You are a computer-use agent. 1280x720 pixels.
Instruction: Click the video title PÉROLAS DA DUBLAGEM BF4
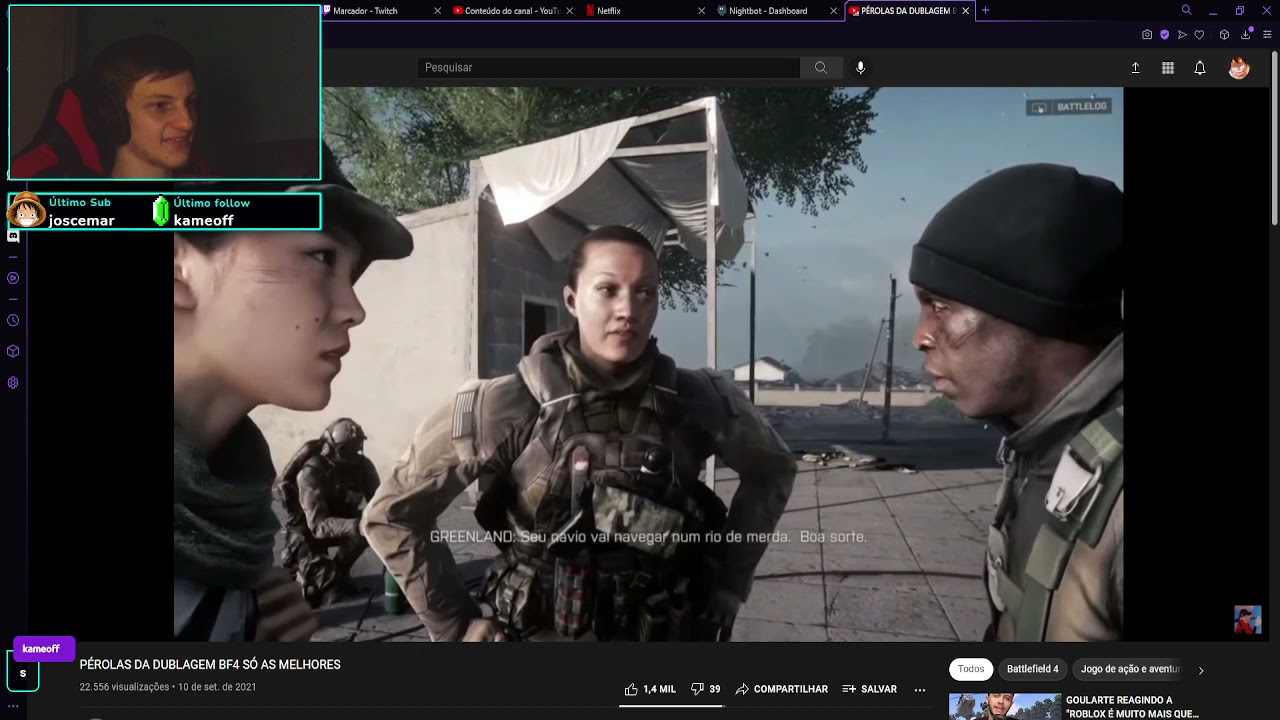click(210, 665)
